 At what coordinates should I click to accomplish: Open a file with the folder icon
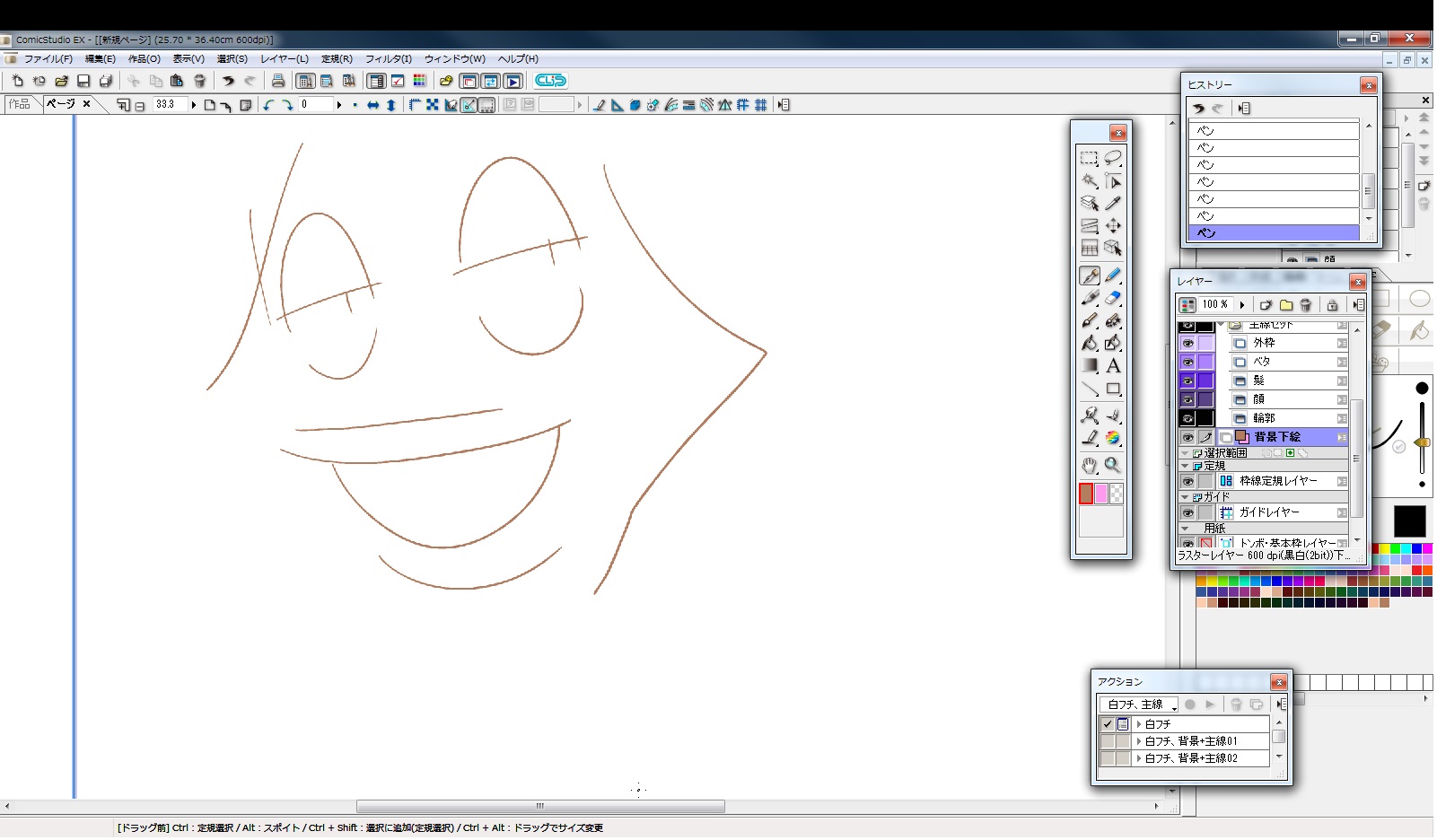61,81
